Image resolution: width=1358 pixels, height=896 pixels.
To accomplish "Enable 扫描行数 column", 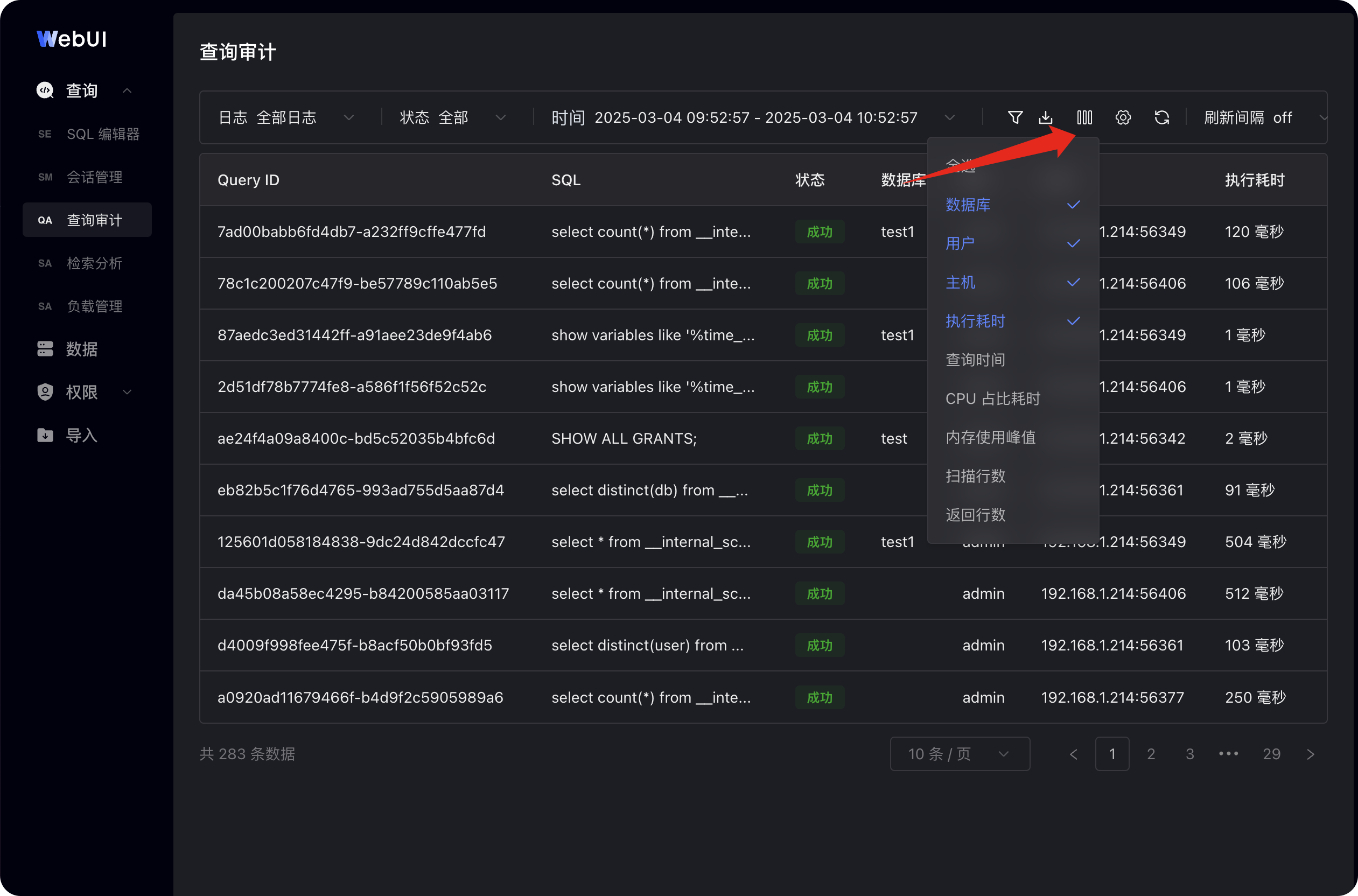I will pyautogui.click(x=1012, y=476).
